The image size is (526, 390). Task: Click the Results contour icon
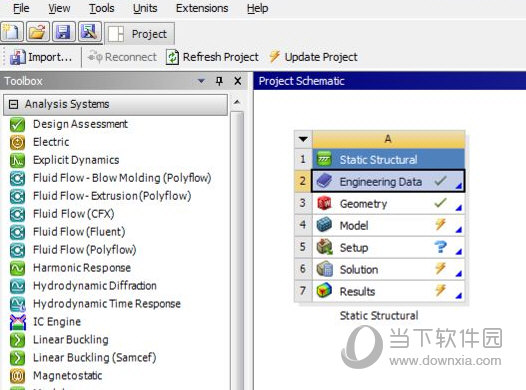324,291
